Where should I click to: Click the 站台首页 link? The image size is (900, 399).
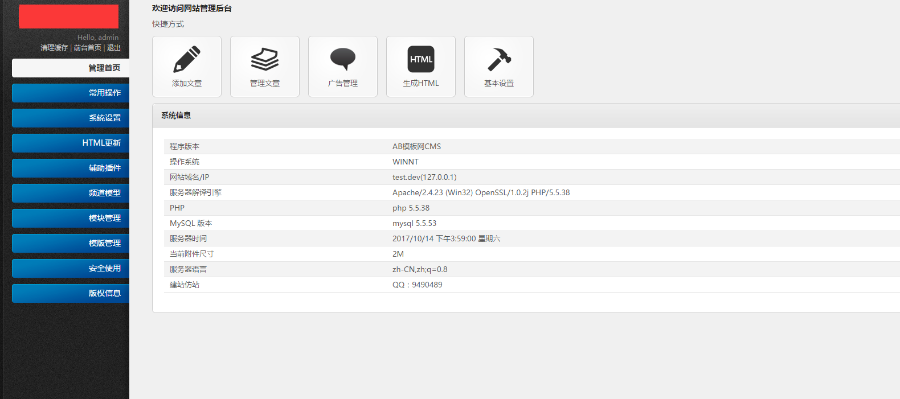pyautogui.click(x=87, y=48)
